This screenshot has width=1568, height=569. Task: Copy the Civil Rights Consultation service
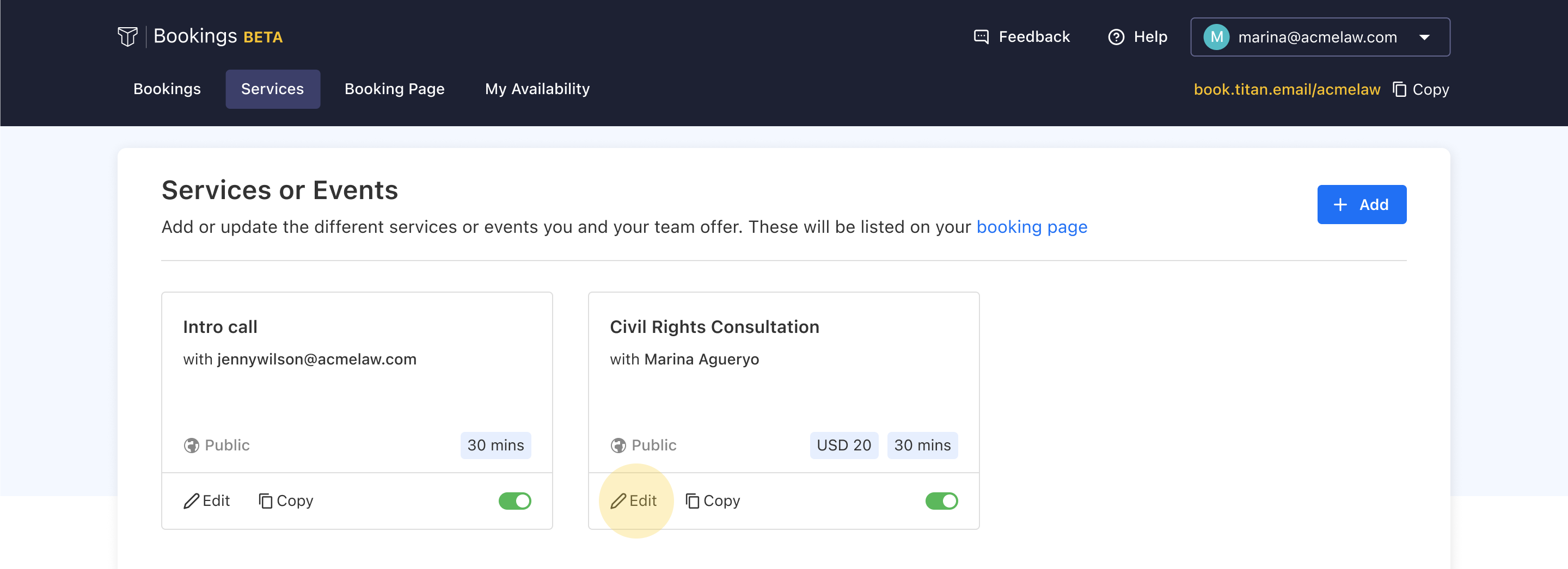tap(712, 501)
